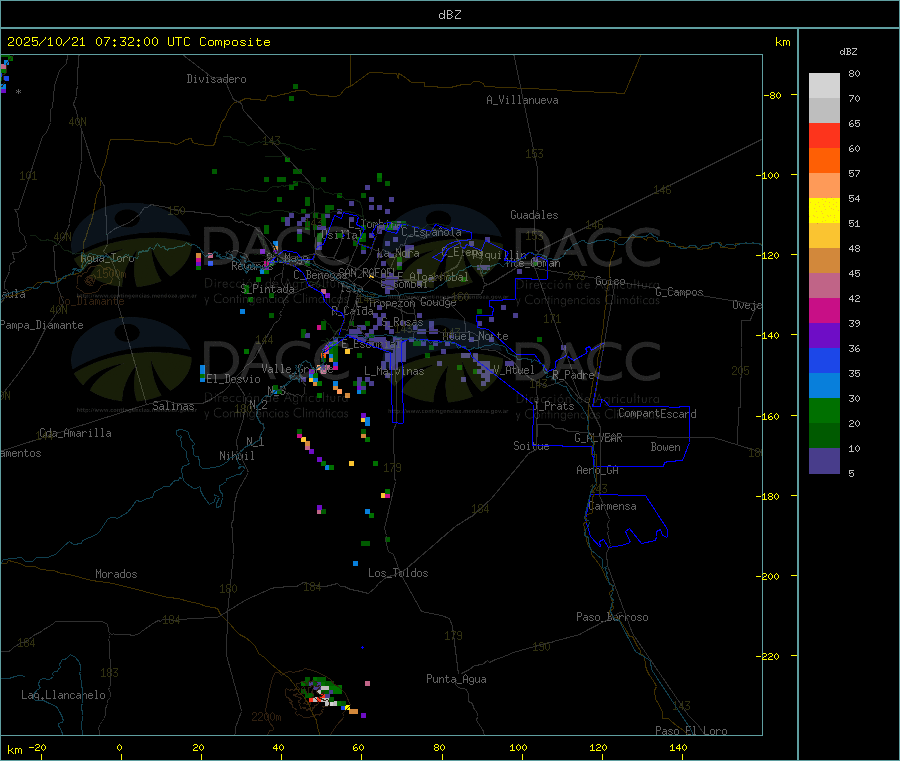This screenshot has width=900, height=761.
Task: Click the 'Paso_Barroso' location label
Action: (612, 617)
